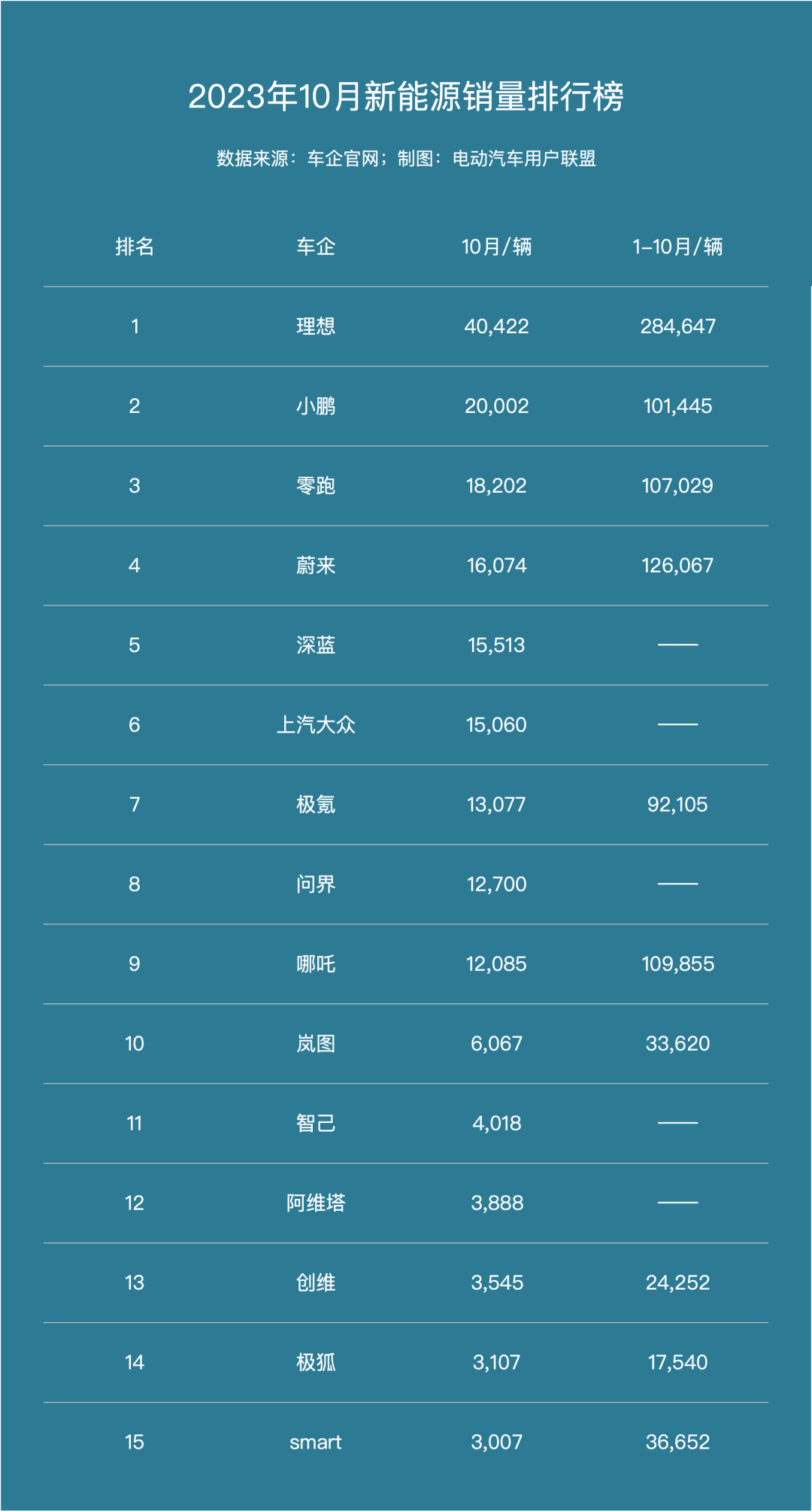
Task: Select the 零跑 cumulative value 107,029
Action: tap(677, 486)
